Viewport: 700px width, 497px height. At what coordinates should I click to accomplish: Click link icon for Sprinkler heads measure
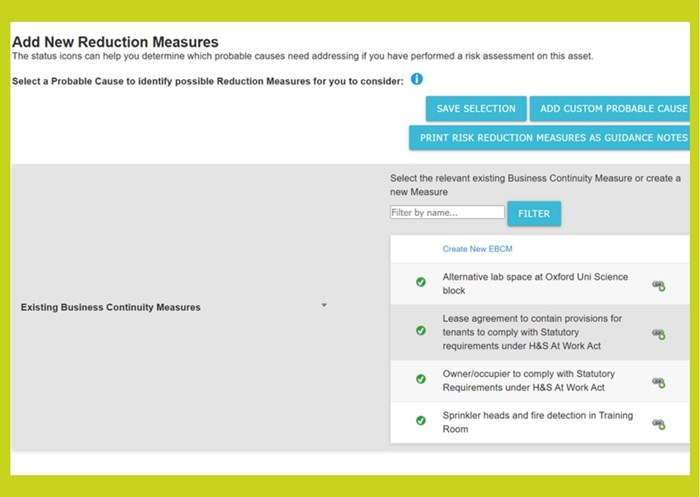(x=658, y=424)
